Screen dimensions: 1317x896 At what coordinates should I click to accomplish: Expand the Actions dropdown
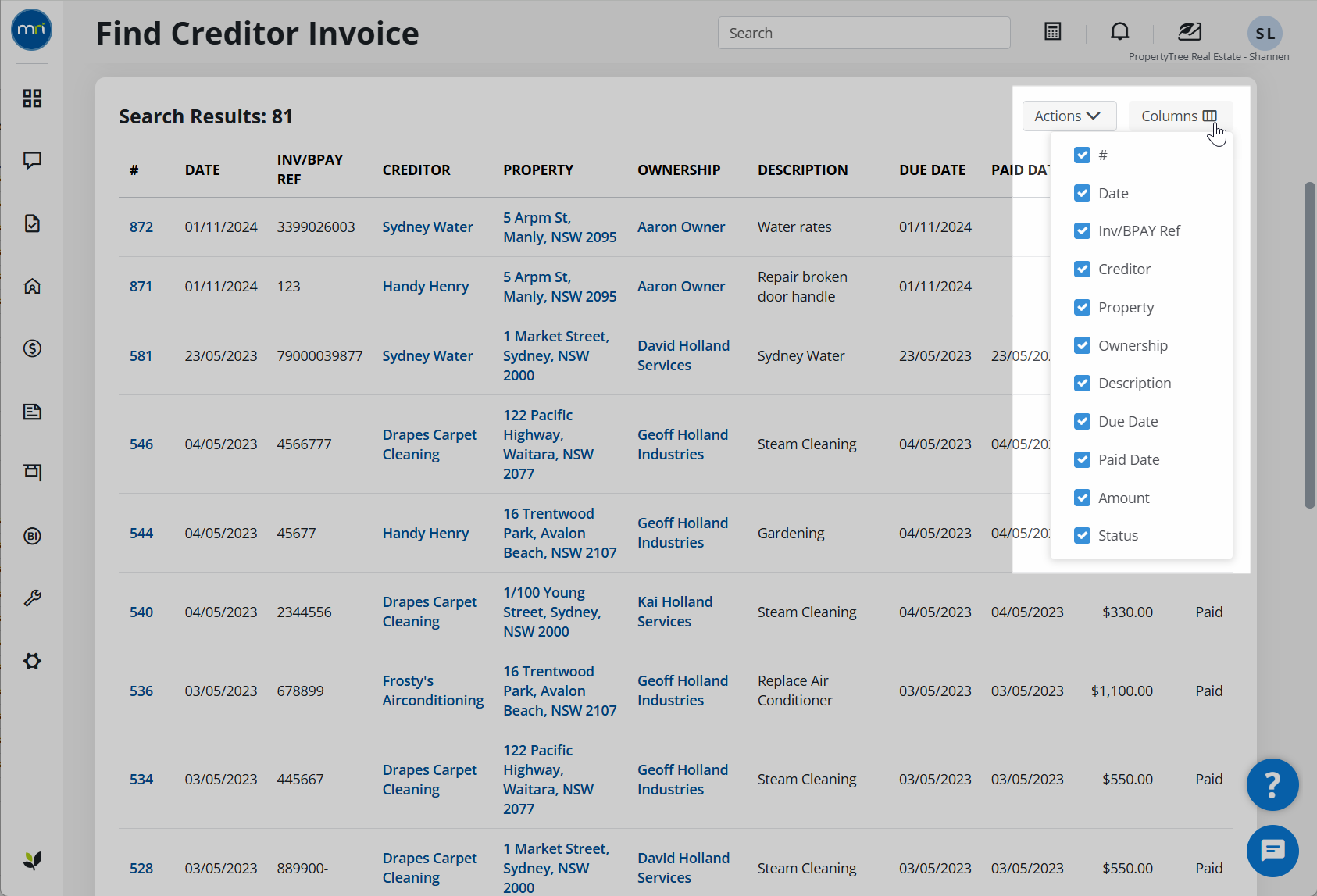(x=1069, y=116)
